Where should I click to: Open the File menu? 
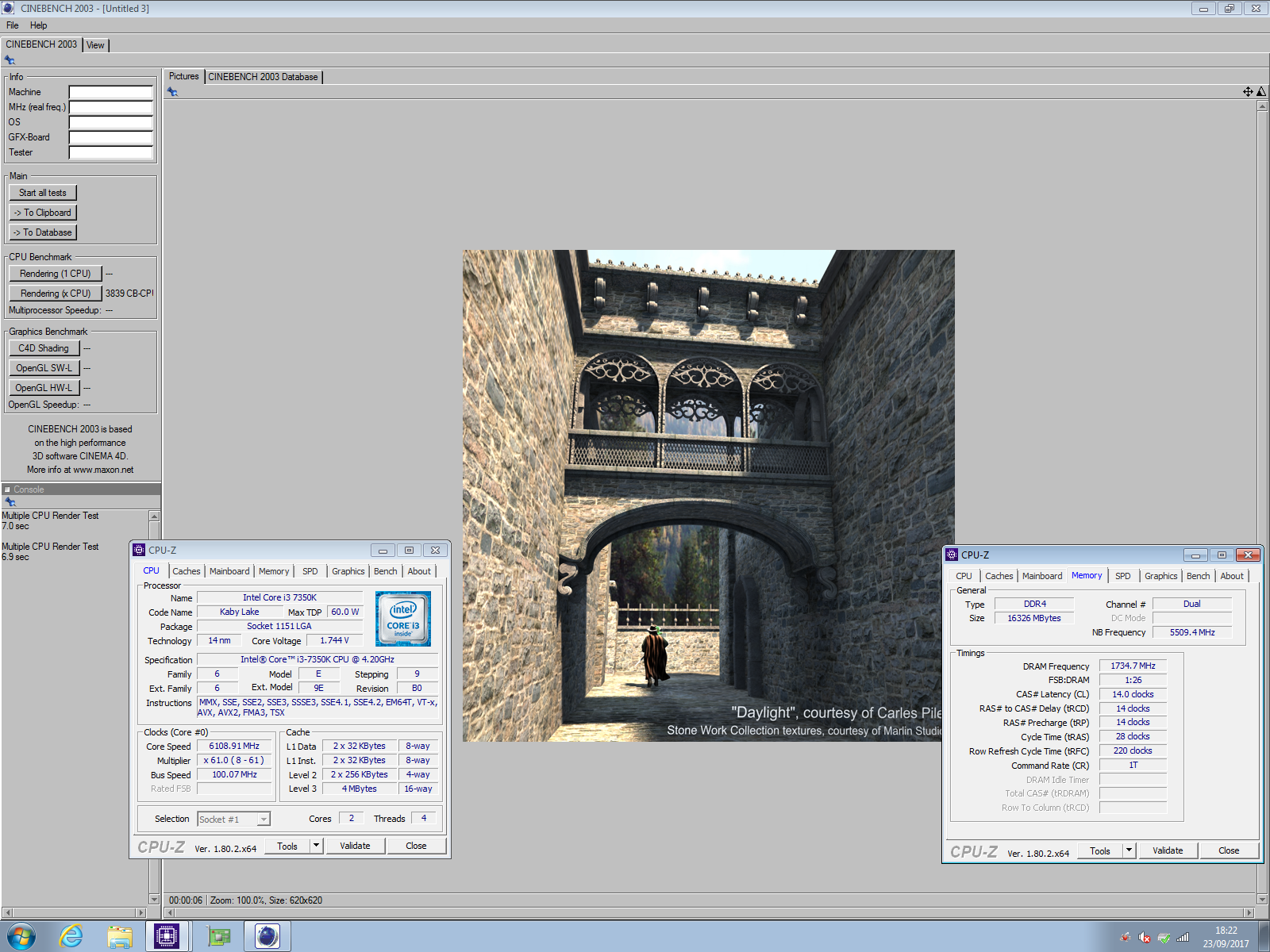pyautogui.click(x=13, y=25)
